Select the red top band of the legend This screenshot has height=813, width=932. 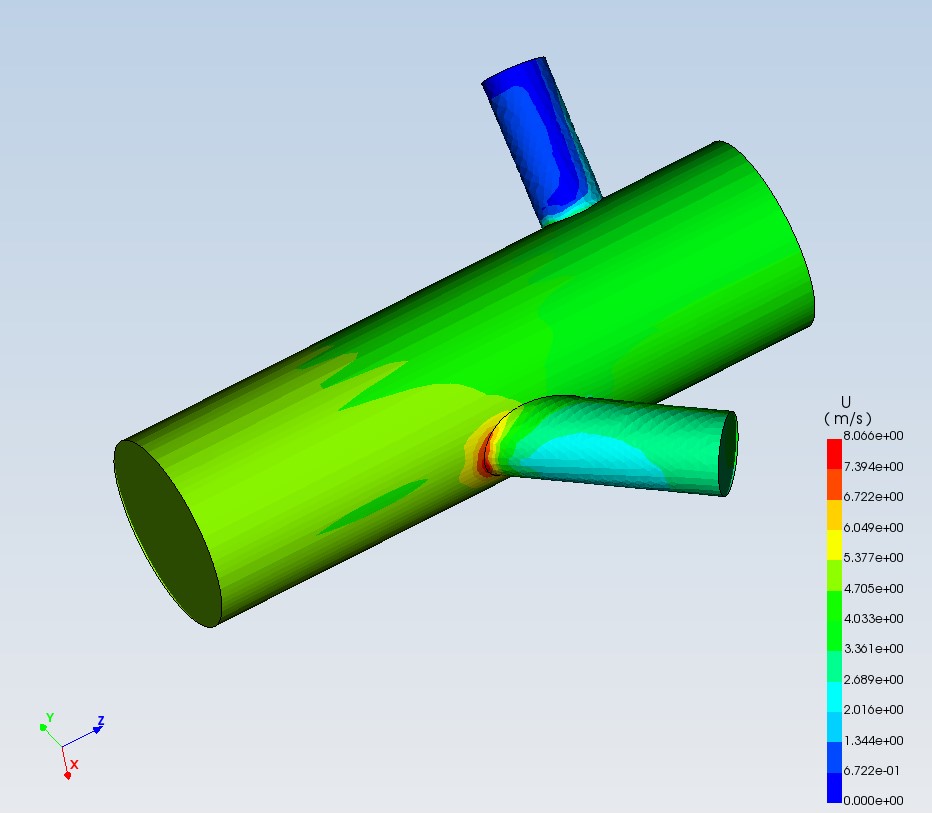pyautogui.click(x=835, y=455)
